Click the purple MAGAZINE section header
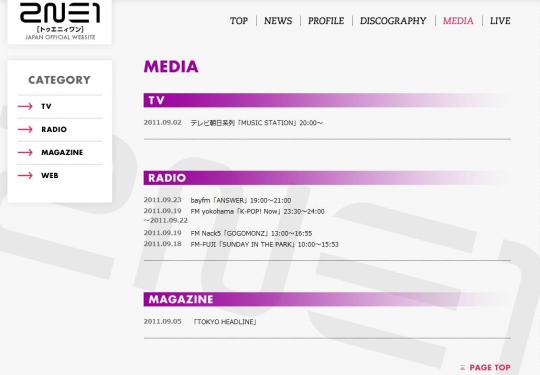The image size is (540, 375). [x=327, y=299]
